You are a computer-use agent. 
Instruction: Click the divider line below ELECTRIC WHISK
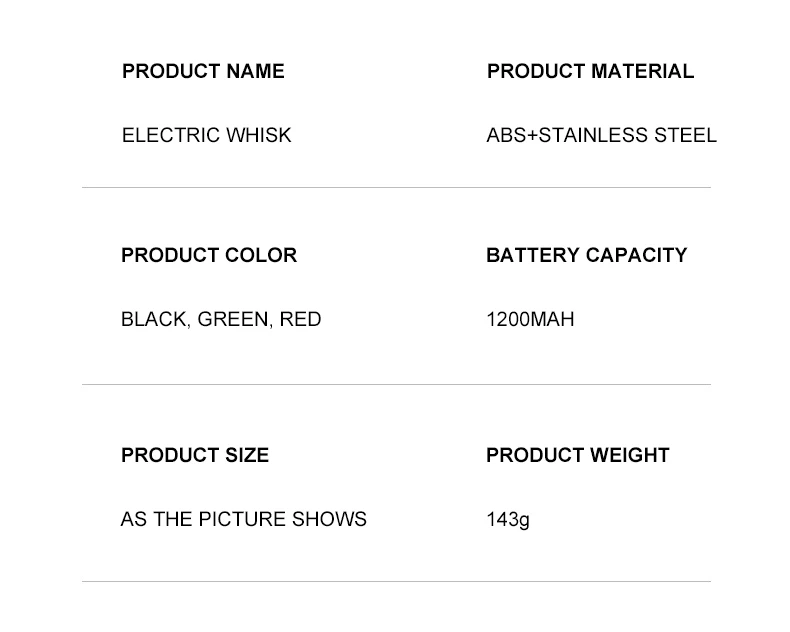pos(396,187)
